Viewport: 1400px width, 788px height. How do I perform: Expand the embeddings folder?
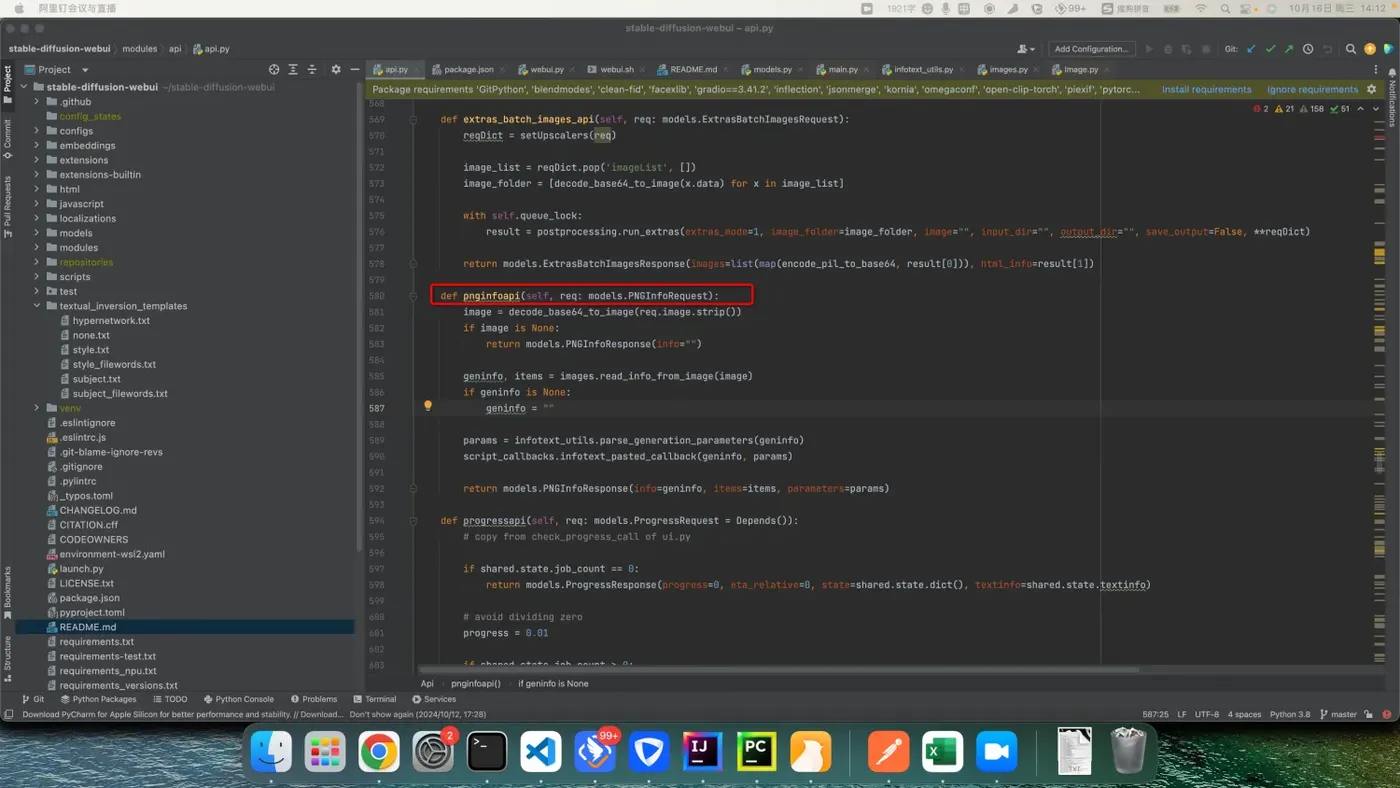[37, 146]
